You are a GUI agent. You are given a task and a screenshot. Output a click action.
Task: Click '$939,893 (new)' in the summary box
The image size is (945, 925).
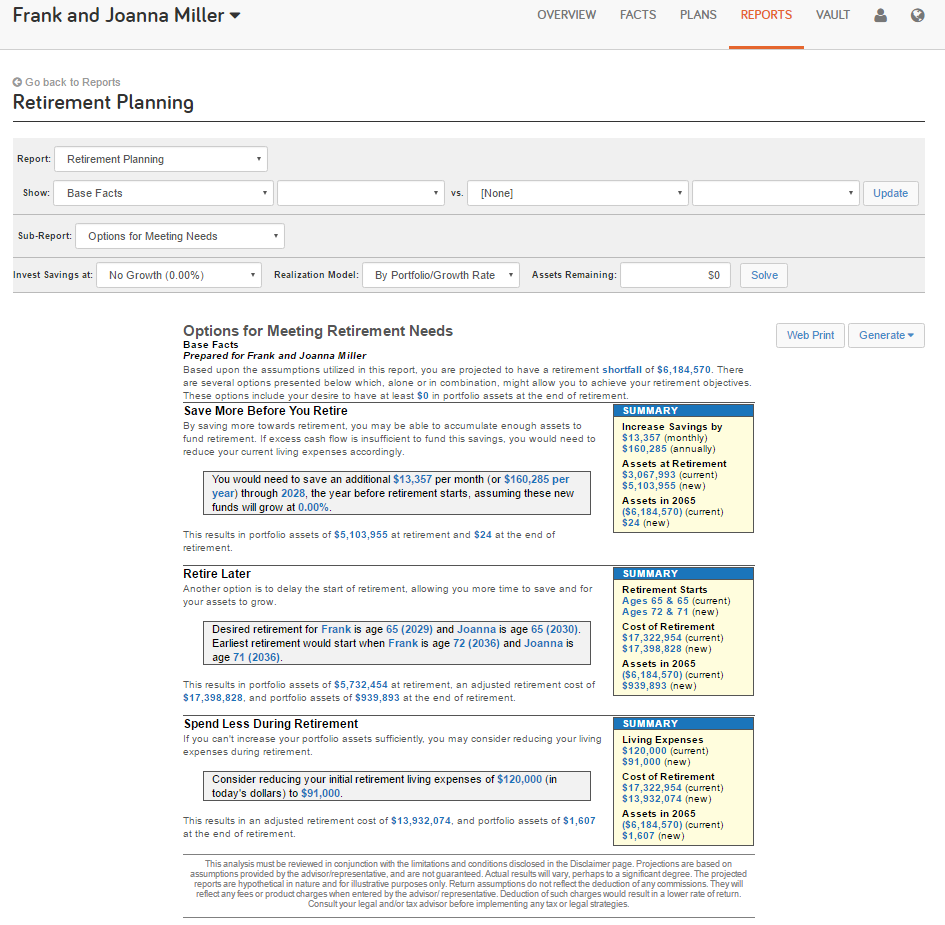659,686
